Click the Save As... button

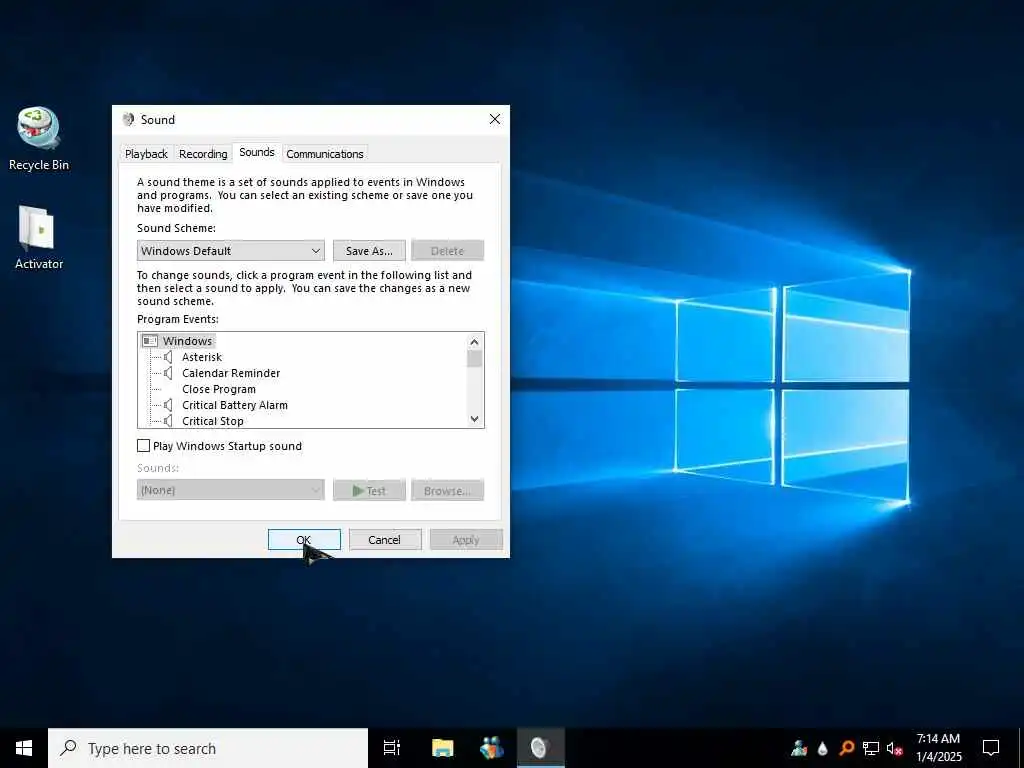369,251
